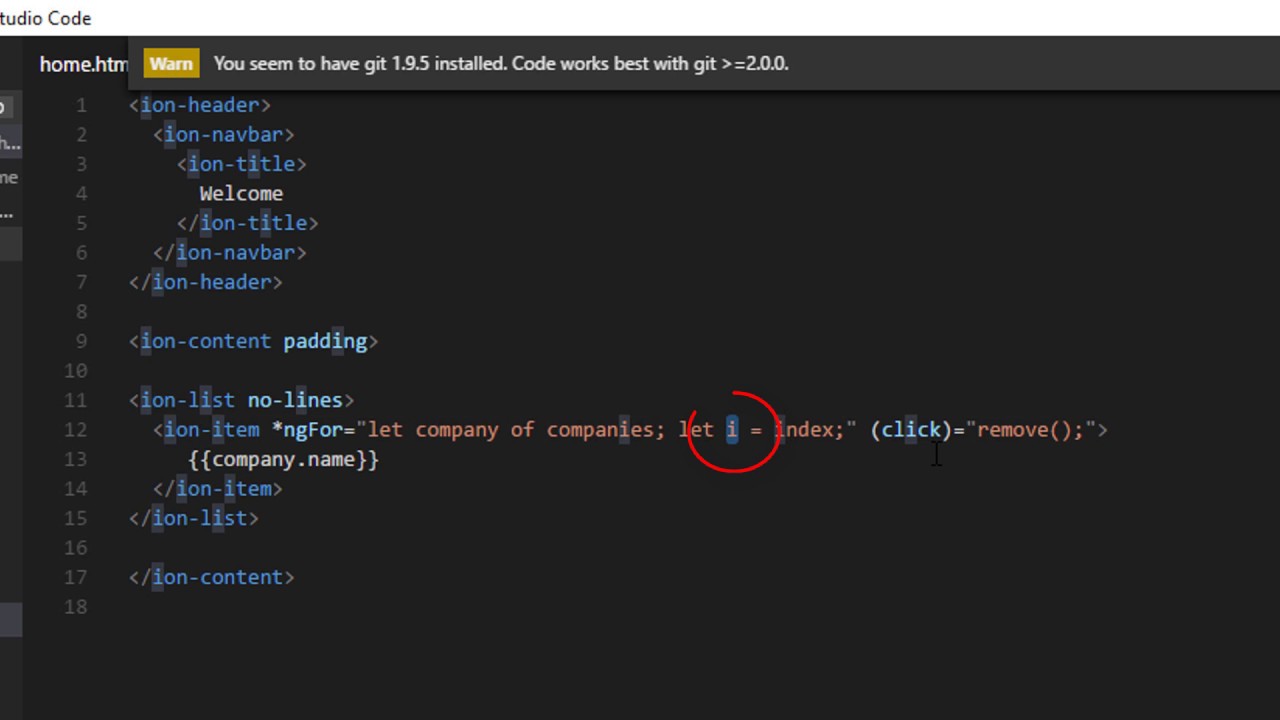Click the closing ion-header tag on line 7
The image size is (1280, 720).
point(206,282)
